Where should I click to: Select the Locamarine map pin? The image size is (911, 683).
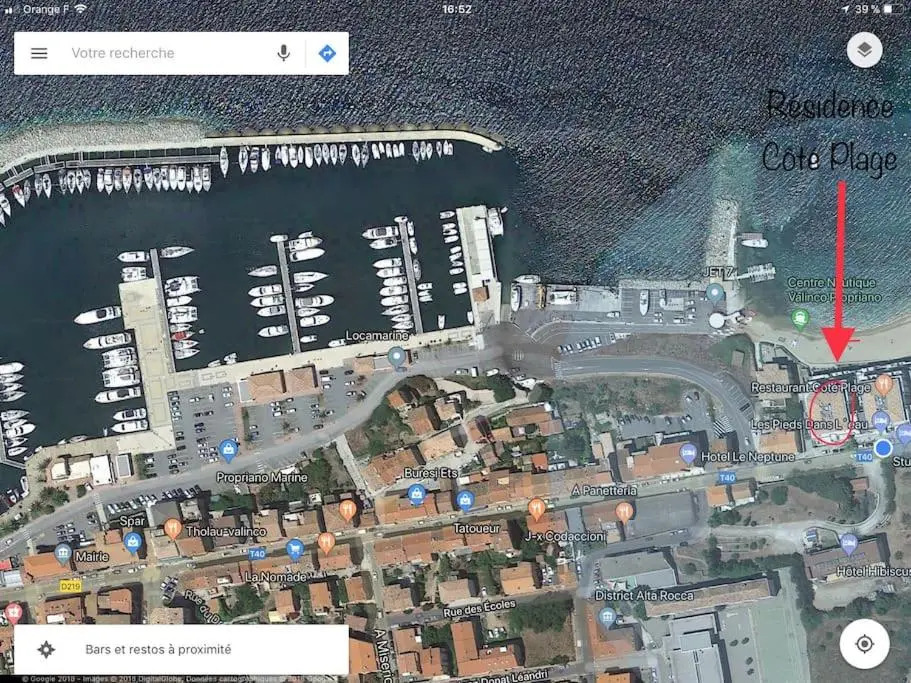397,357
